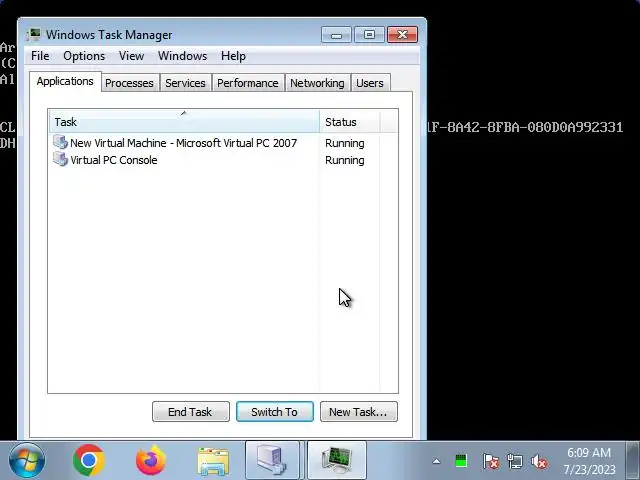Click Running status of Virtual PC Console
This screenshot has width=640, height=480.
345,160
